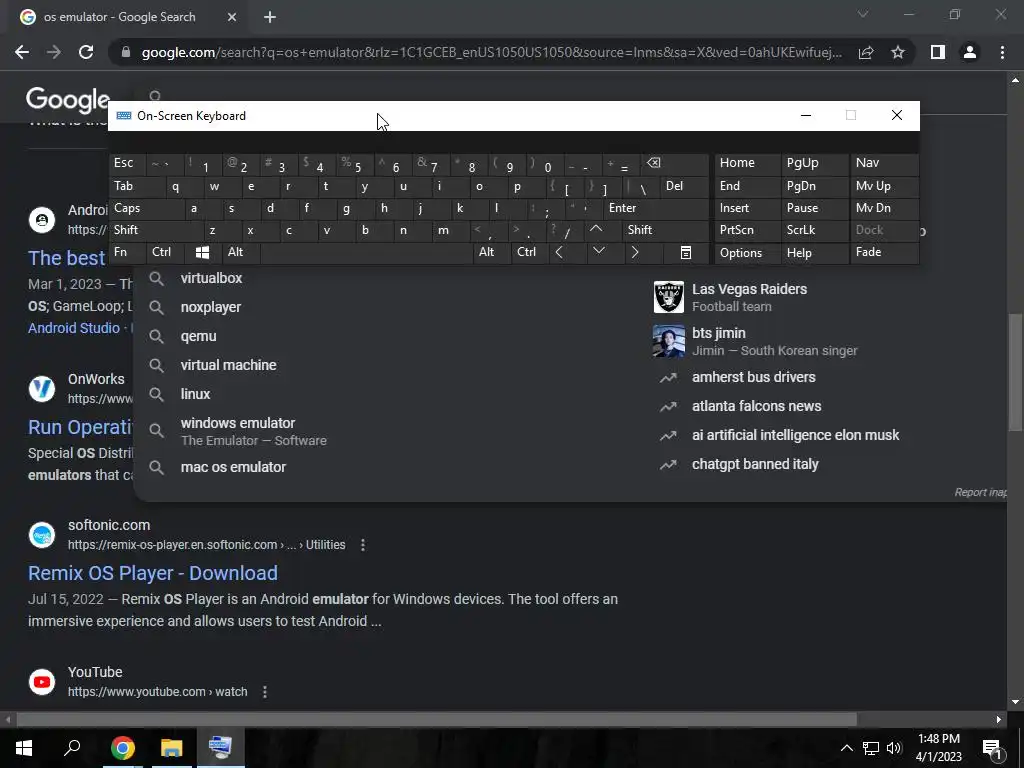1024x768 pixels.
Task: Toggle the left Shift key on On-Screen Keyboard
Action: [155, 230]
